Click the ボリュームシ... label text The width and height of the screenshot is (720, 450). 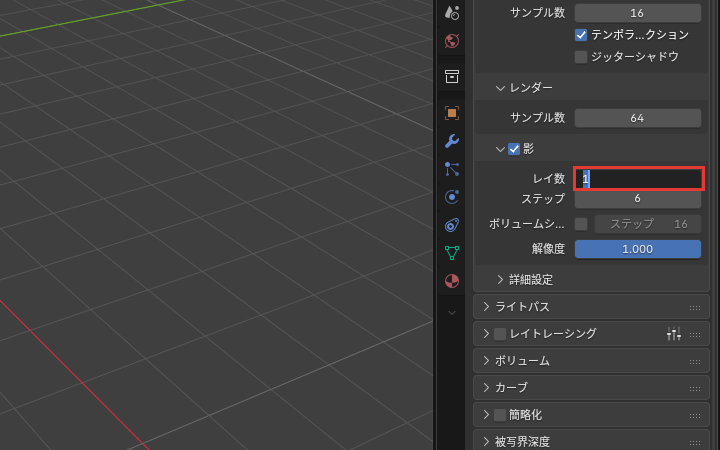point(527,224)
